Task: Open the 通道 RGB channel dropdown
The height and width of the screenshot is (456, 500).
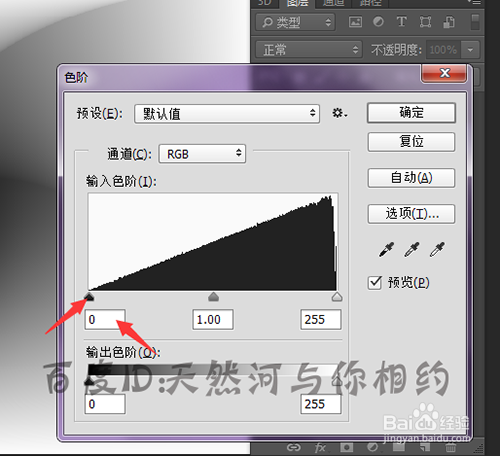Action: pos(202,154)
